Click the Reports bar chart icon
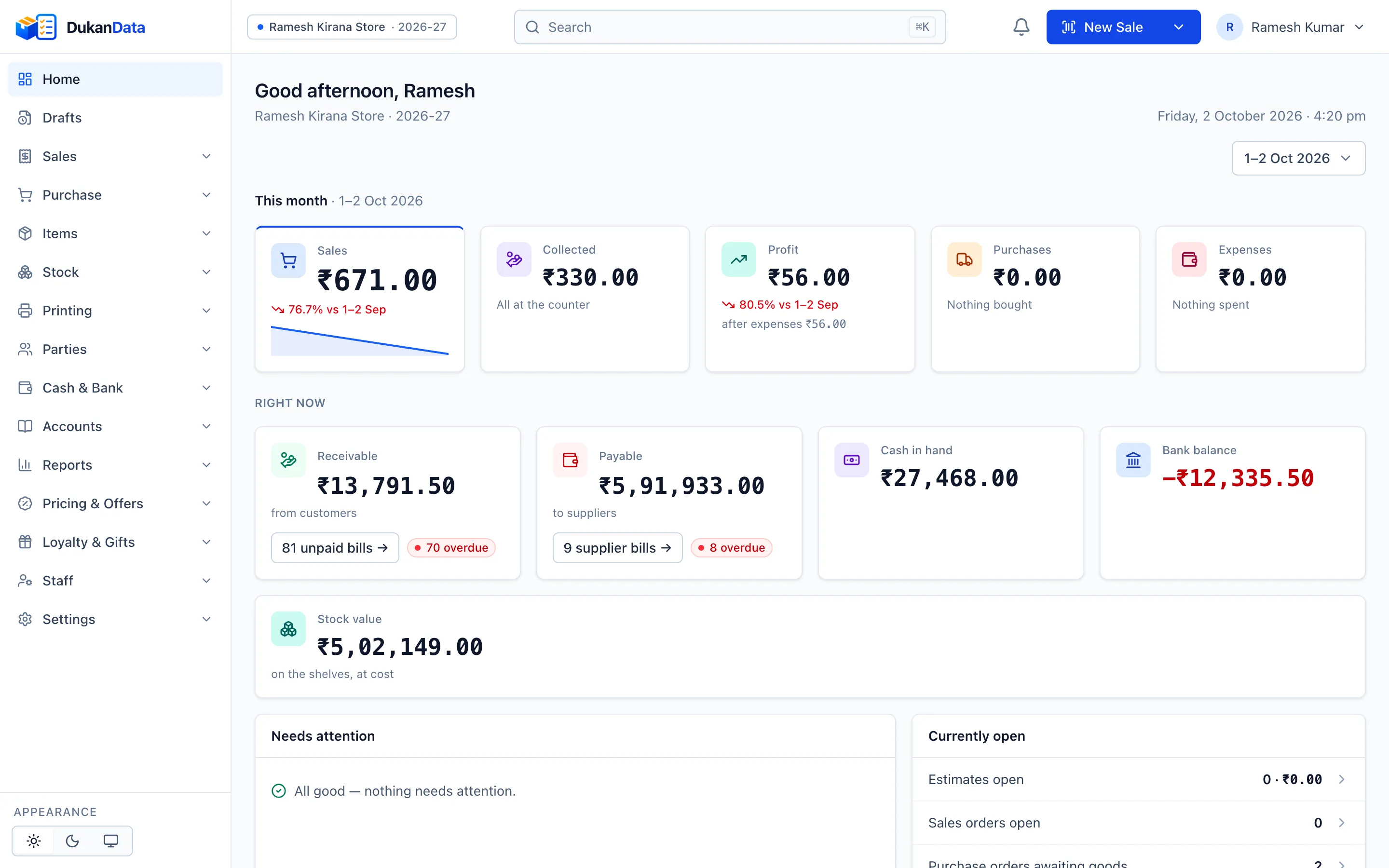Viewport: 1389px width, 868px height. tap(25, 465)
